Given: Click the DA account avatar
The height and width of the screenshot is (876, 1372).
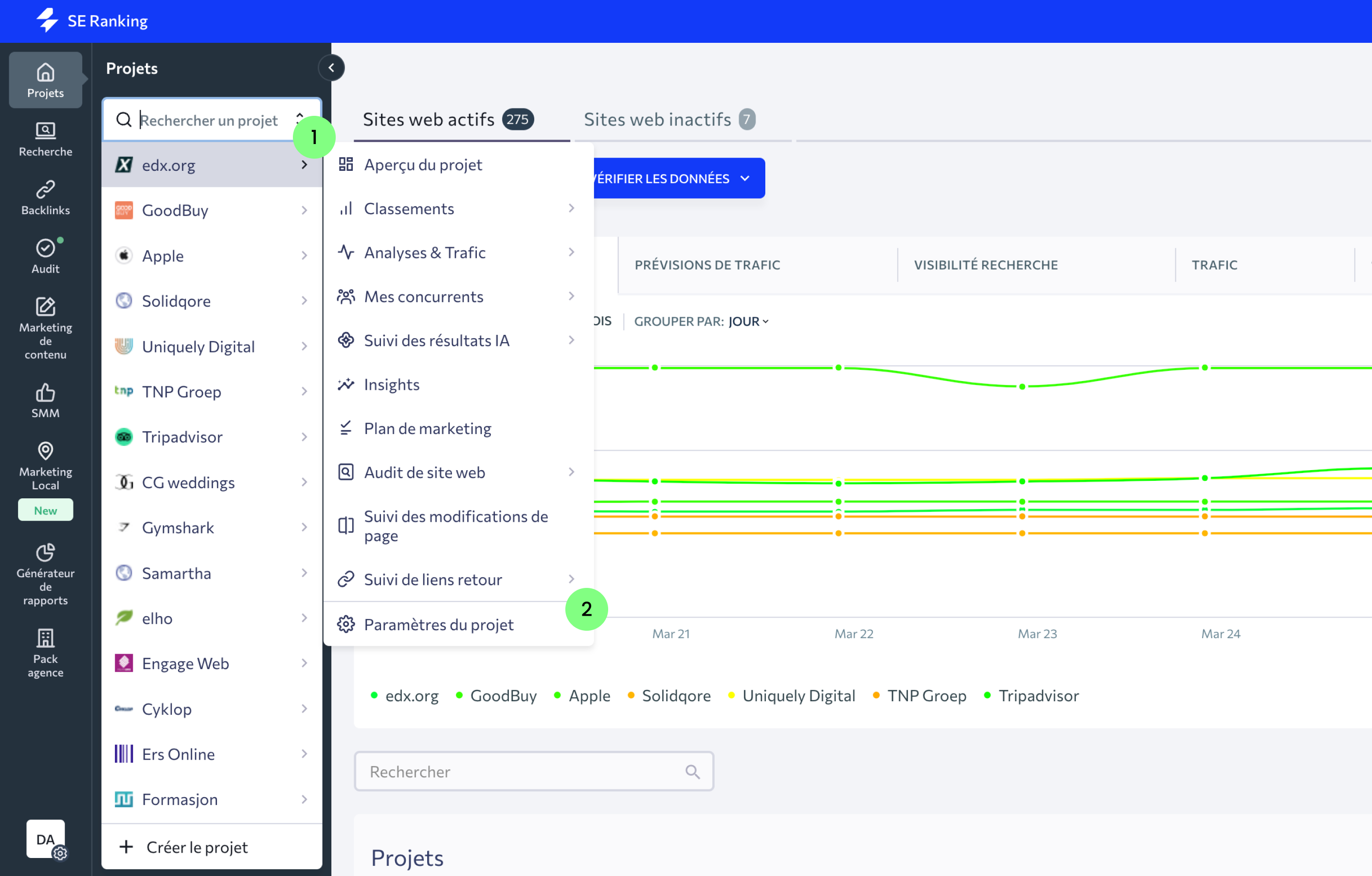Looking at the screenshot, I should pyautogui.click(x=46, y=839).
